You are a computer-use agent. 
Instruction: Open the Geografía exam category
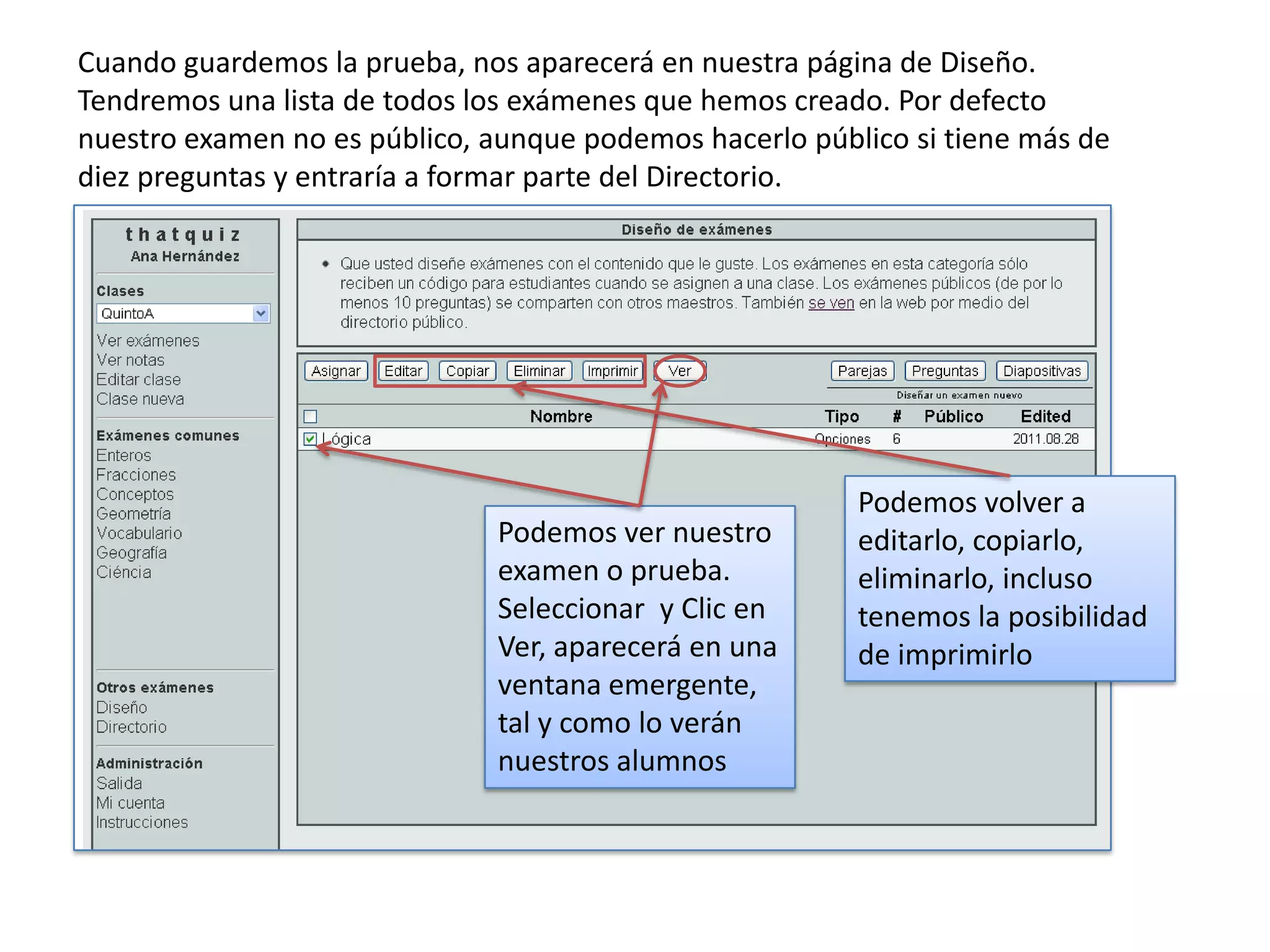click(132, 553)
